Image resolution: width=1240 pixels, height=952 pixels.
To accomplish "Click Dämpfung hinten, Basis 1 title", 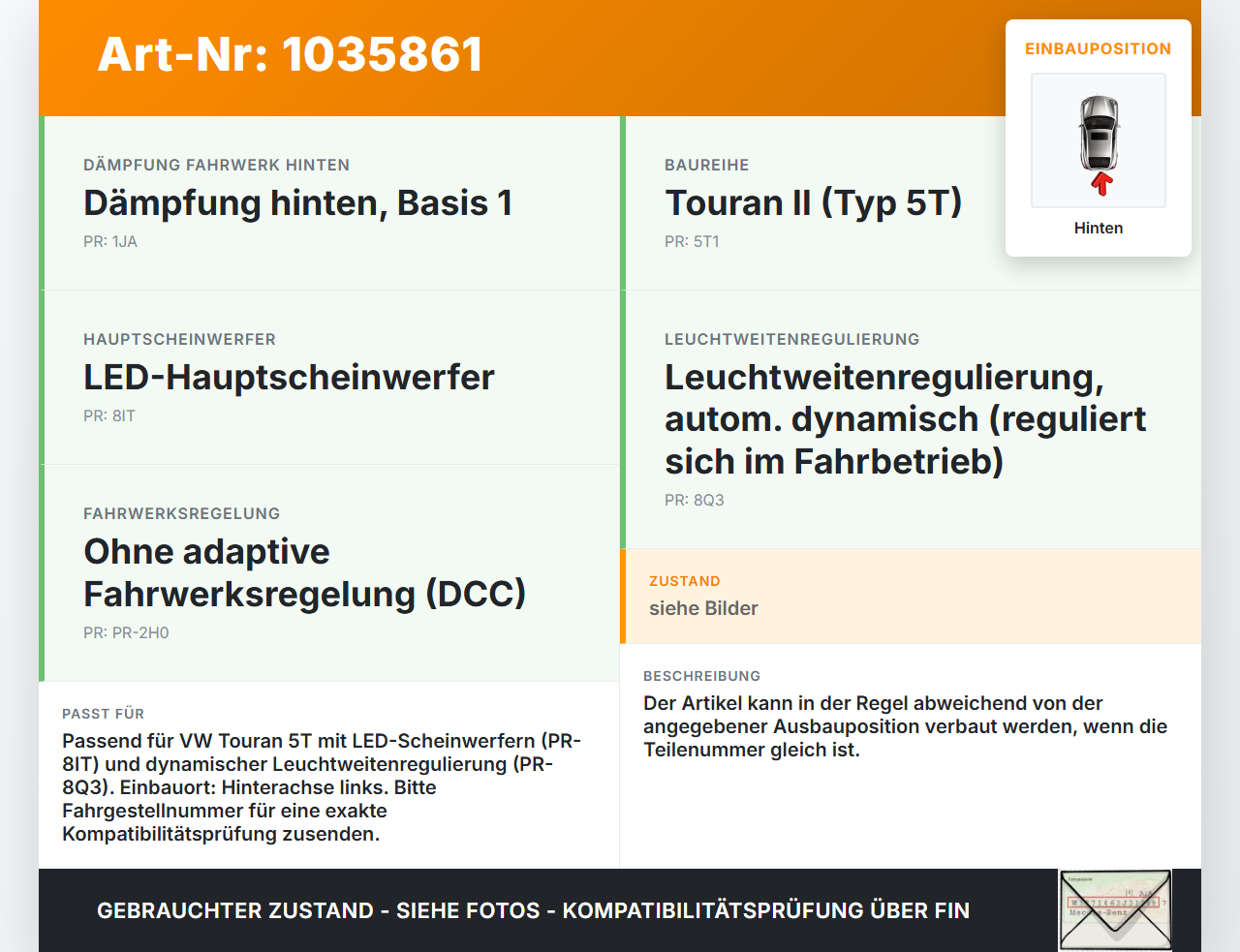I will click(x=297, y=202).
